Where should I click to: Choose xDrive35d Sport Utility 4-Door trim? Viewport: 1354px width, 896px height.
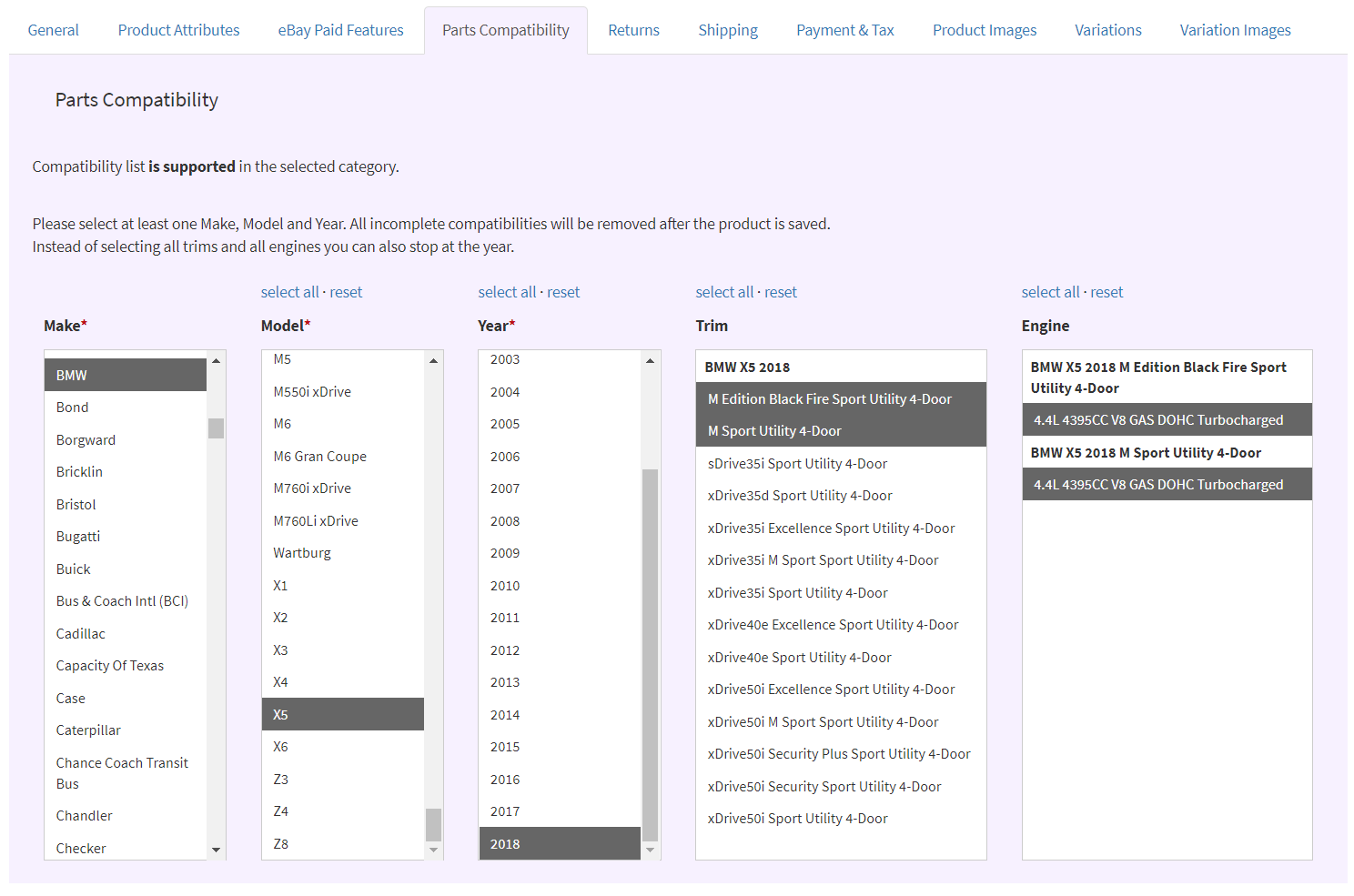pyautogui.click(x=841, y=496)
